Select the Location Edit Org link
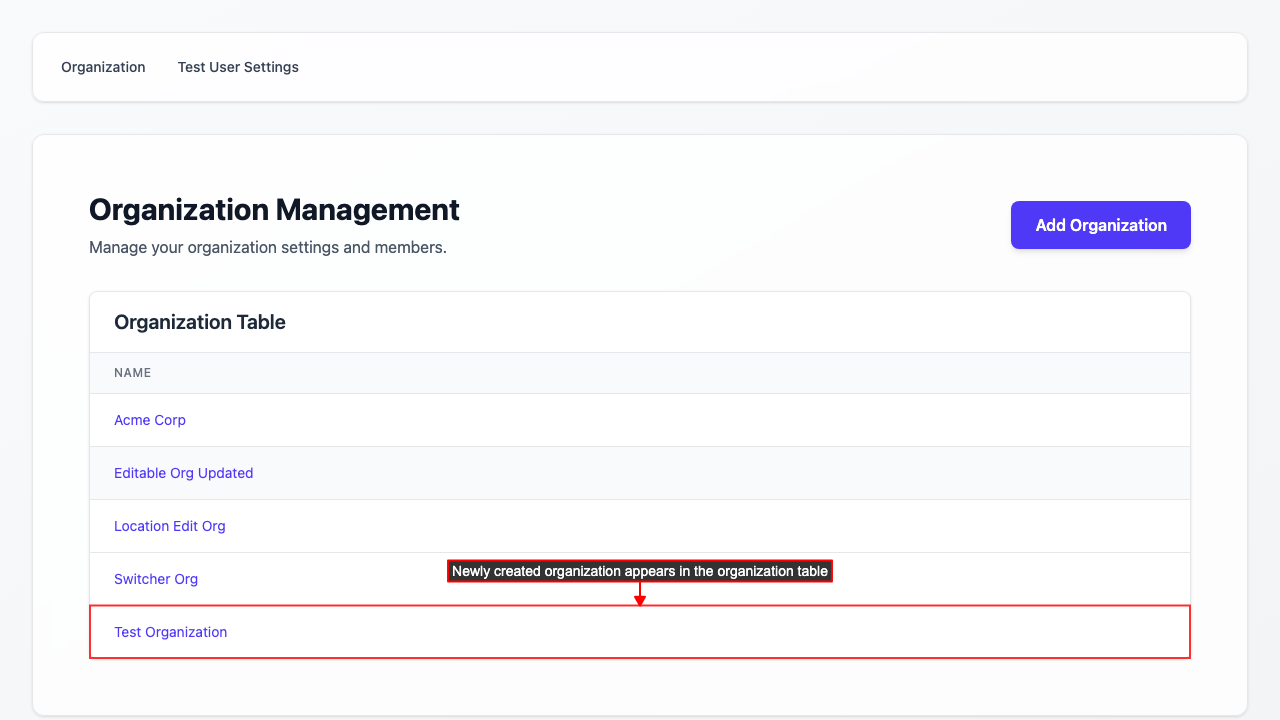This screenshot has width=1280, height=720. pyautogui.click(x=170, y=526)
